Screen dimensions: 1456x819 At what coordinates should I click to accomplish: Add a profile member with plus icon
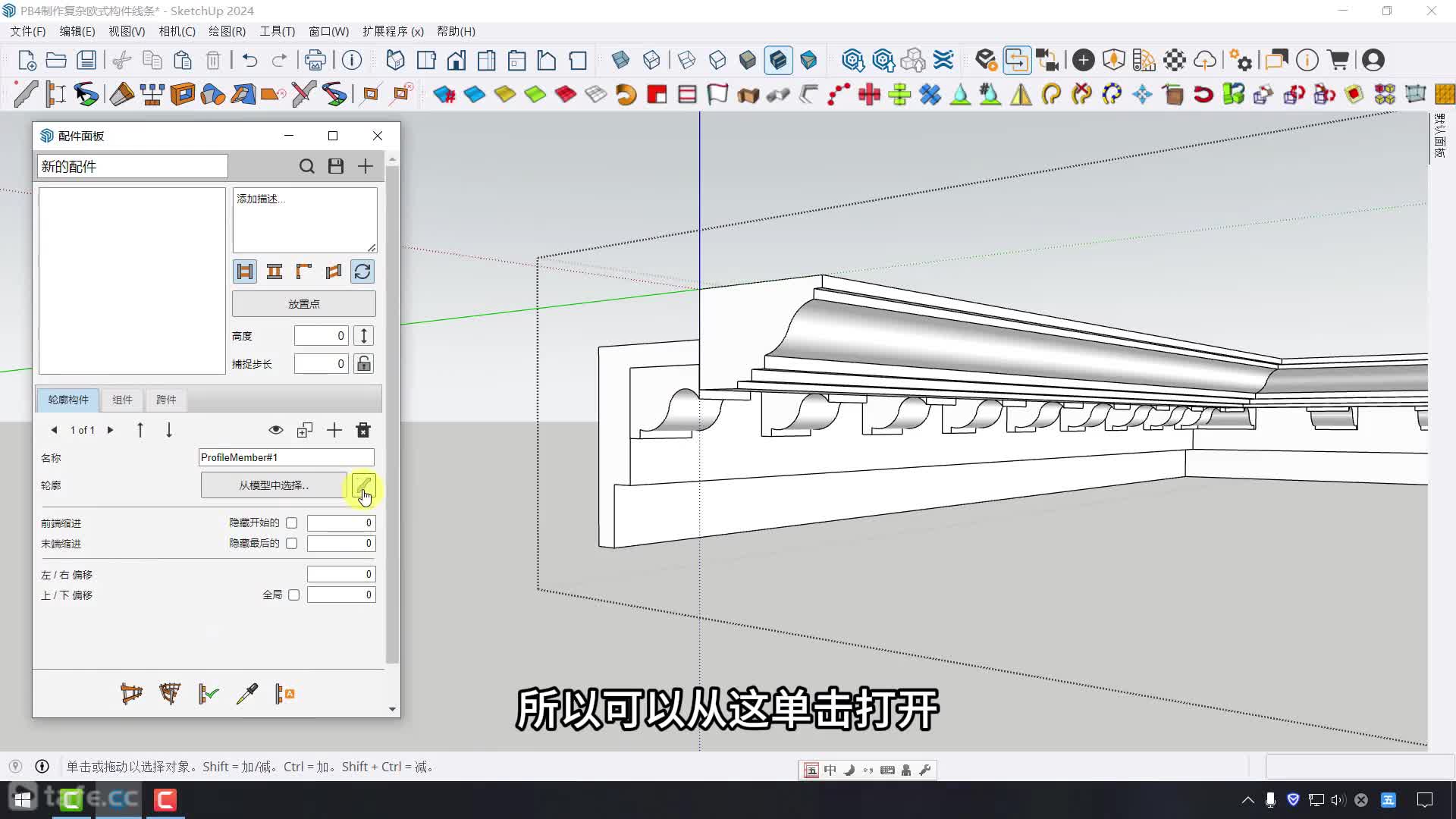pyautogui.click(x=334, y=430)
